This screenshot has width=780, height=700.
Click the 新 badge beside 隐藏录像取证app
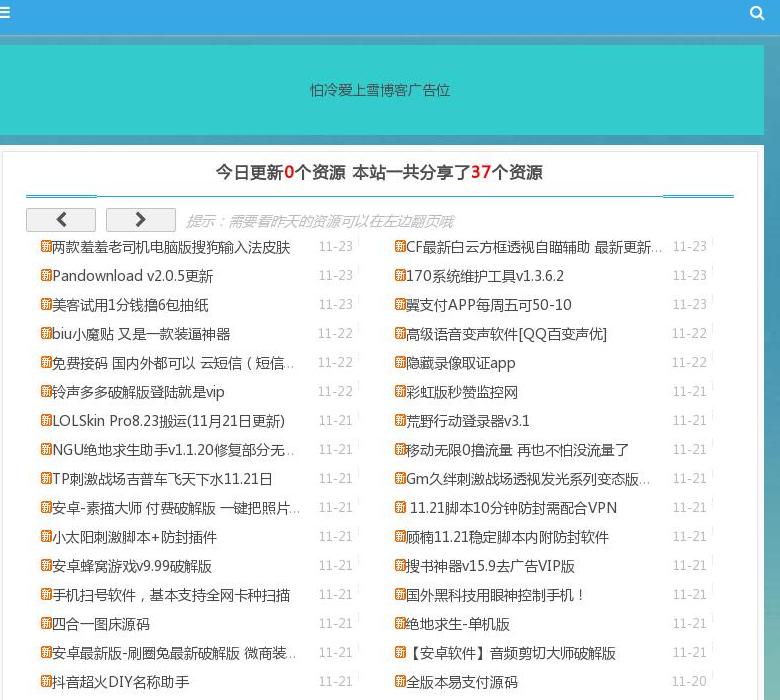tap(400, 362)
